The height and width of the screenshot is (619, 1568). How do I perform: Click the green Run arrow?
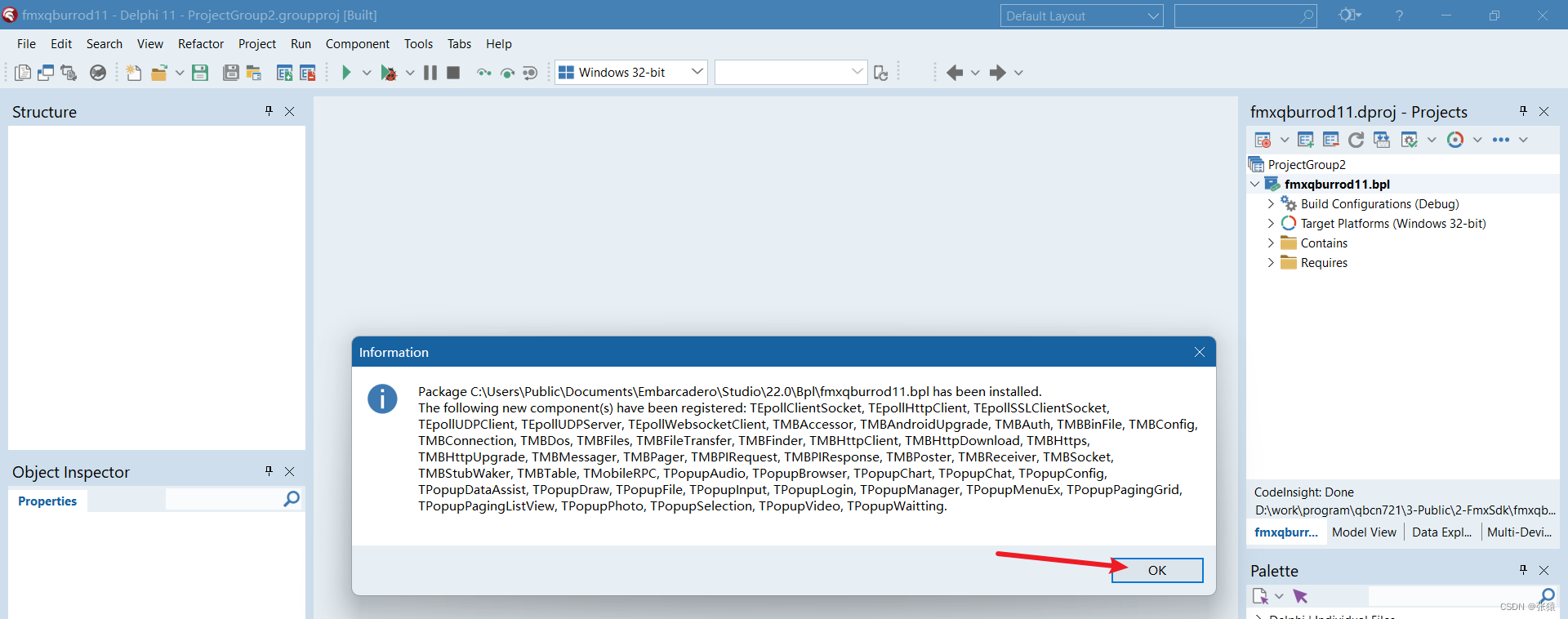[346, 73]
